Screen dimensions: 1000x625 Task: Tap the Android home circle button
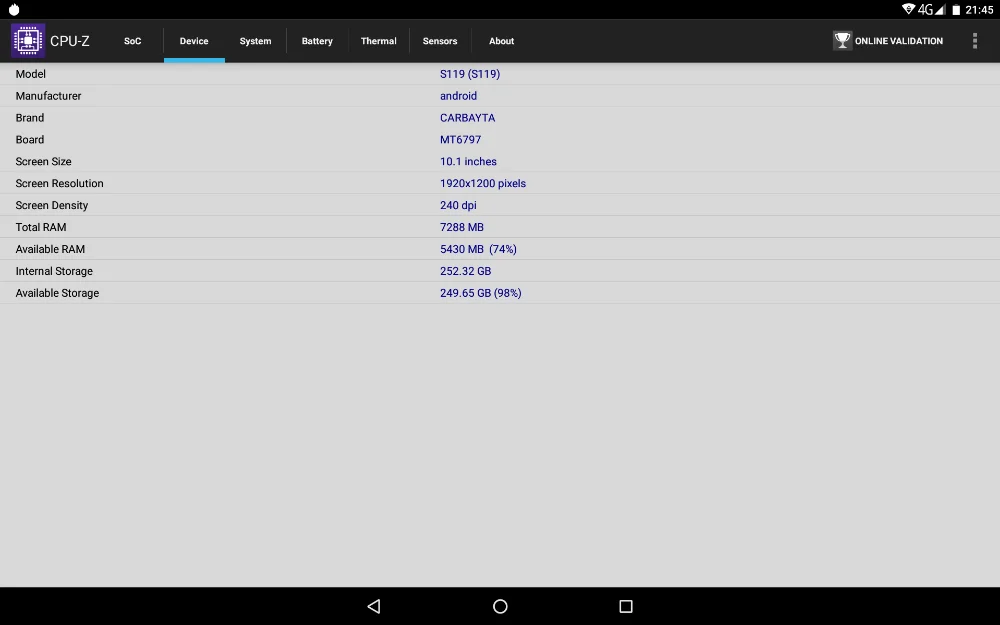pyautogui.click(x=500, y=606)
